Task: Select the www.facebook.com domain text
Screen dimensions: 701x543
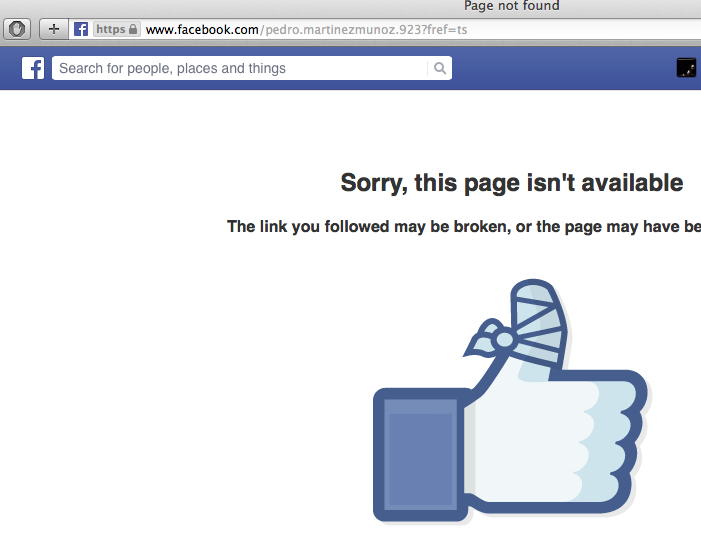Action: pos(202,30)
